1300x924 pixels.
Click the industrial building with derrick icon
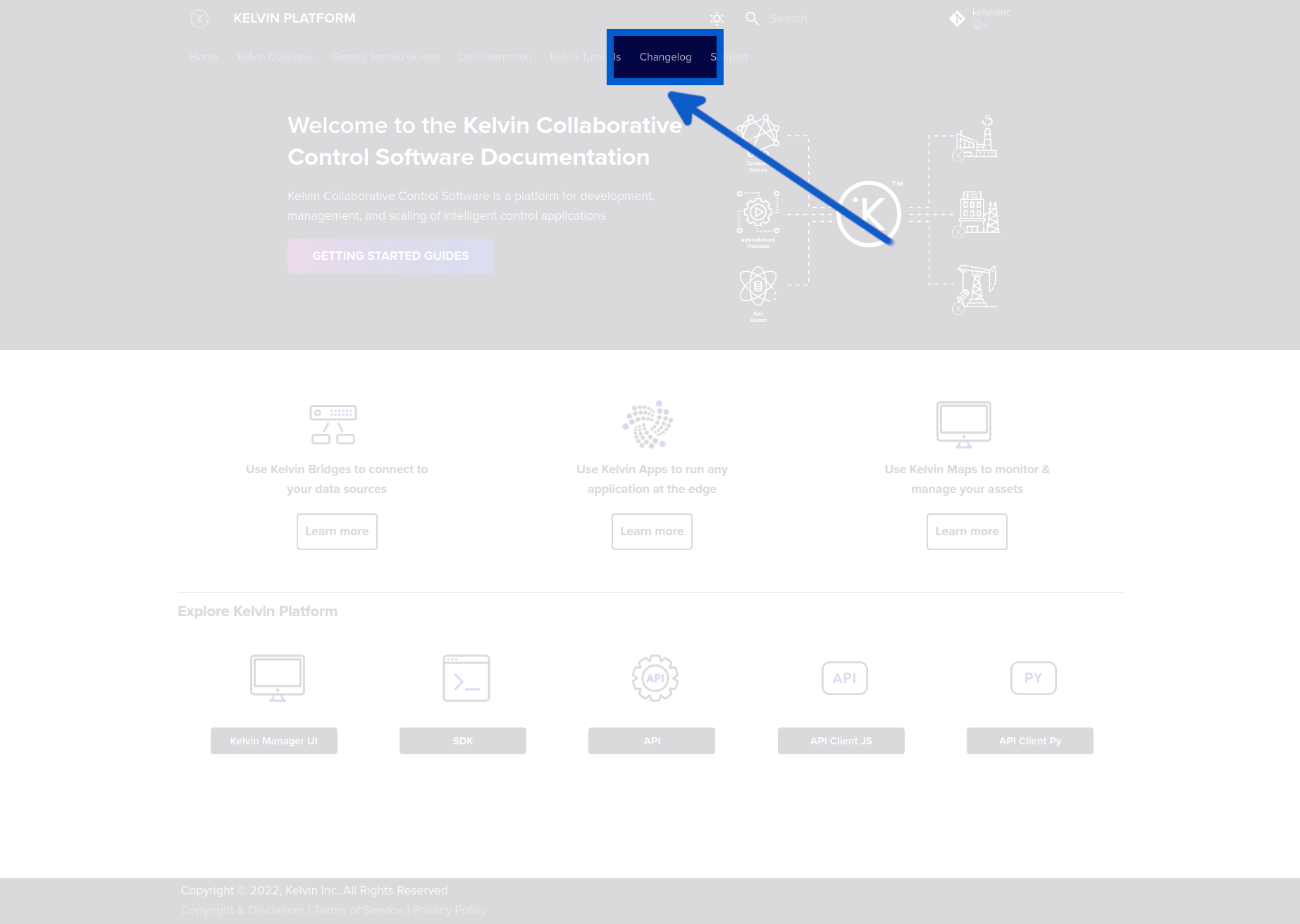coord(977,214)
